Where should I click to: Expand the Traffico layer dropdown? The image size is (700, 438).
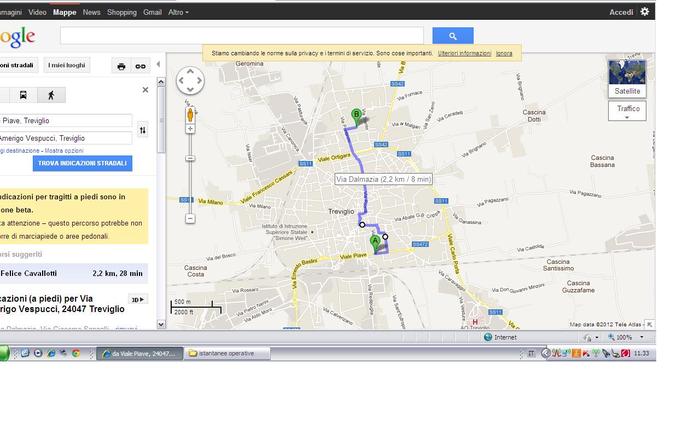pyautogui.click(x=627, y=111)
